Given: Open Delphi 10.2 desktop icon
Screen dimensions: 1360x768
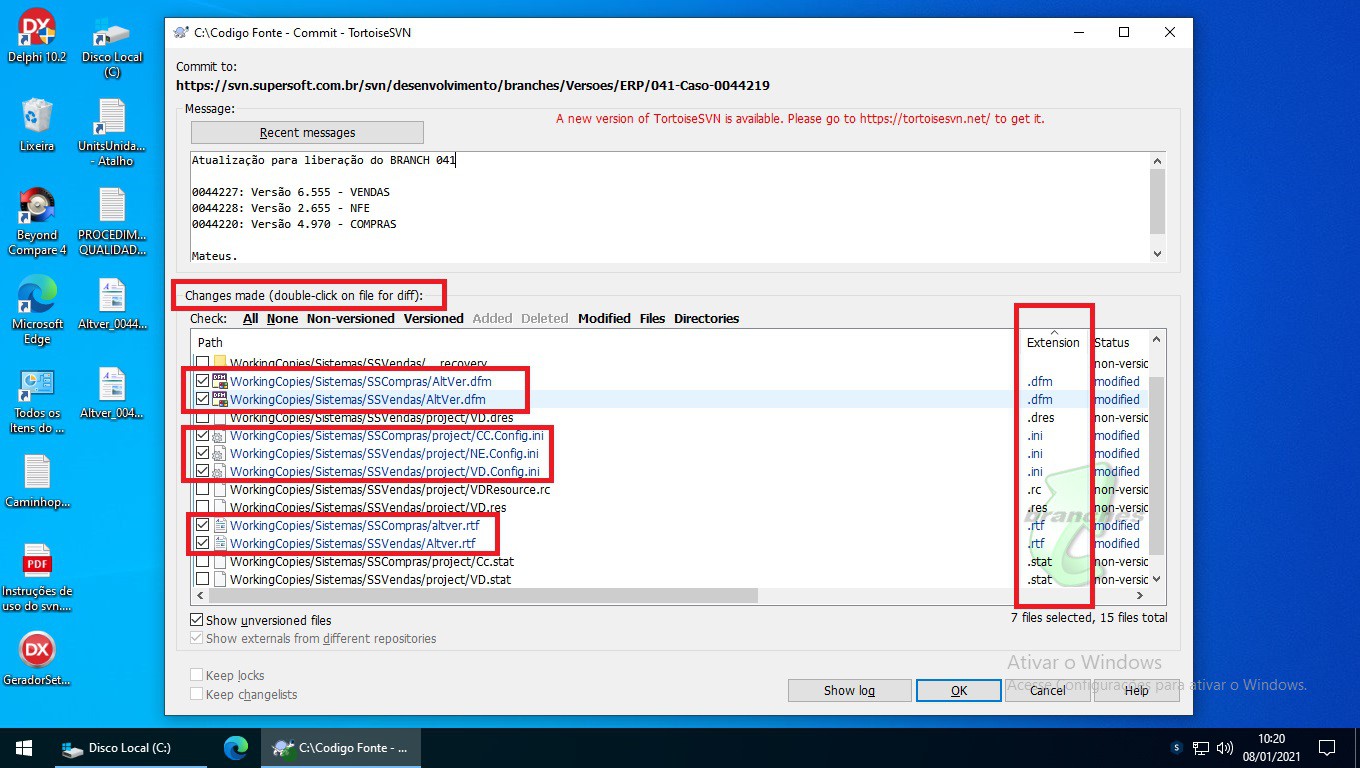Looking at the screenshot, I should click(x=37, y=30).
